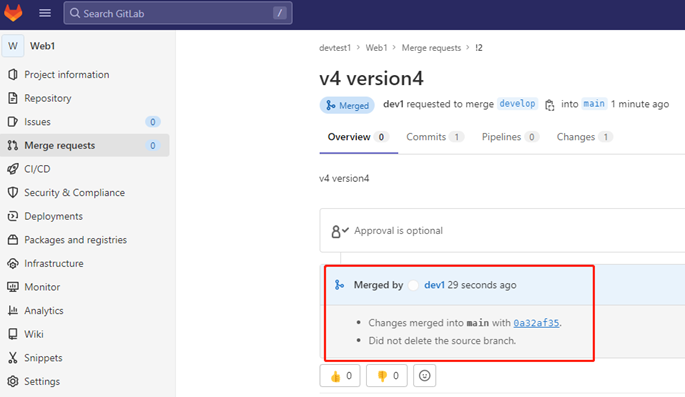Switch to the Commits tab
The width and height of the screenshot is (685, 397).
click(434, 137)
